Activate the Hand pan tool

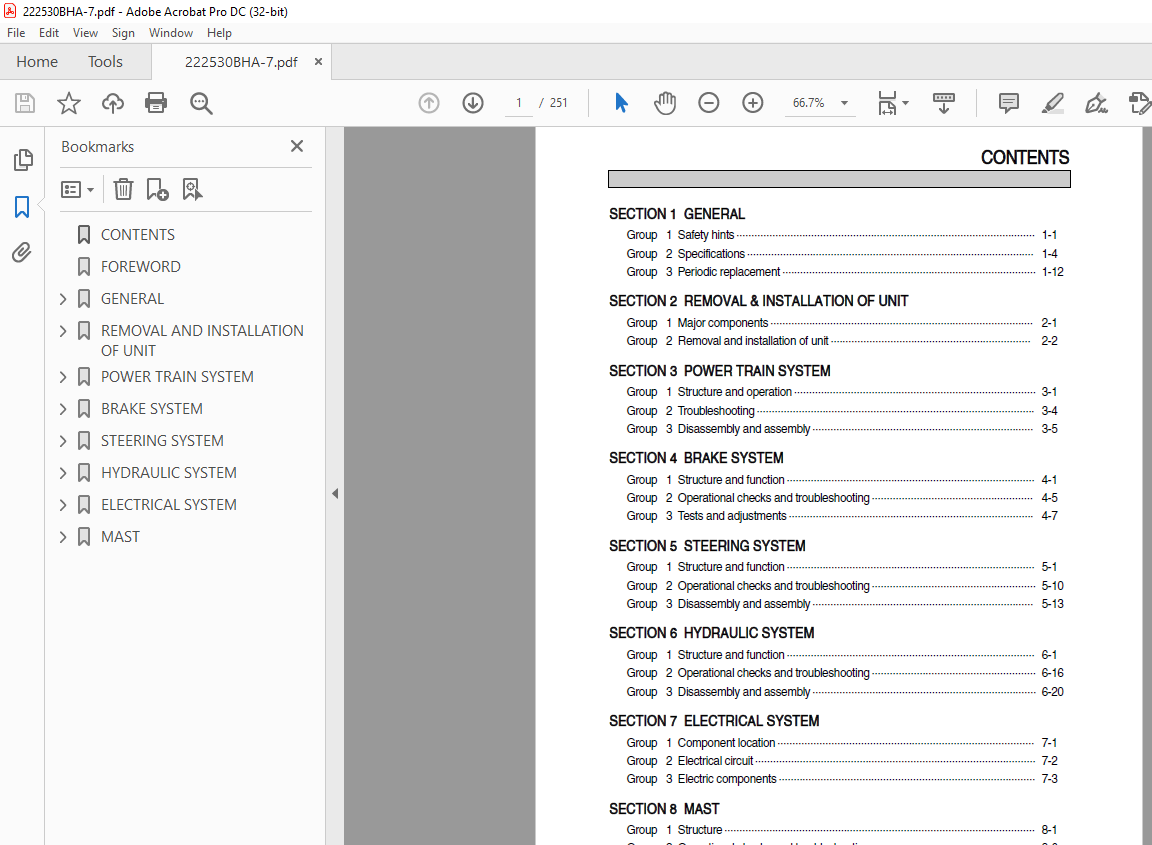[x=665, y=103]
